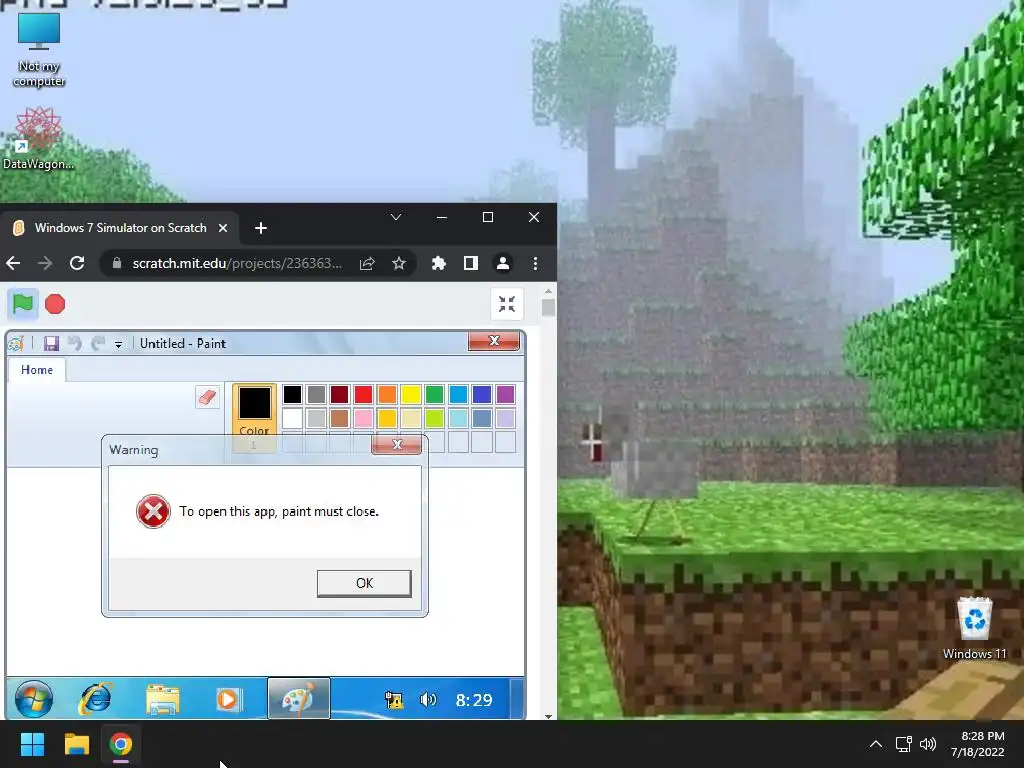Pick the yellow palette color
This screenshot has width=1024, height=768.
410,394
